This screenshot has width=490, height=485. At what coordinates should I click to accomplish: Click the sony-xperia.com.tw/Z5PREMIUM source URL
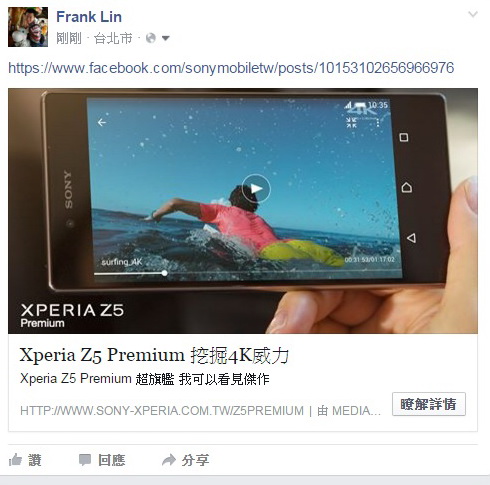162,411
